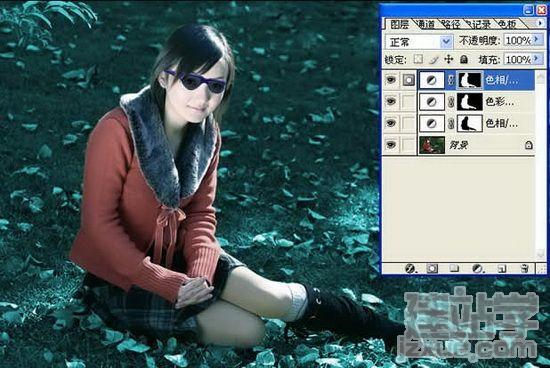This screenshot has height=368, width=550.
Task: Hide the top 色相 adjustment layer
Action: point(391,80)
